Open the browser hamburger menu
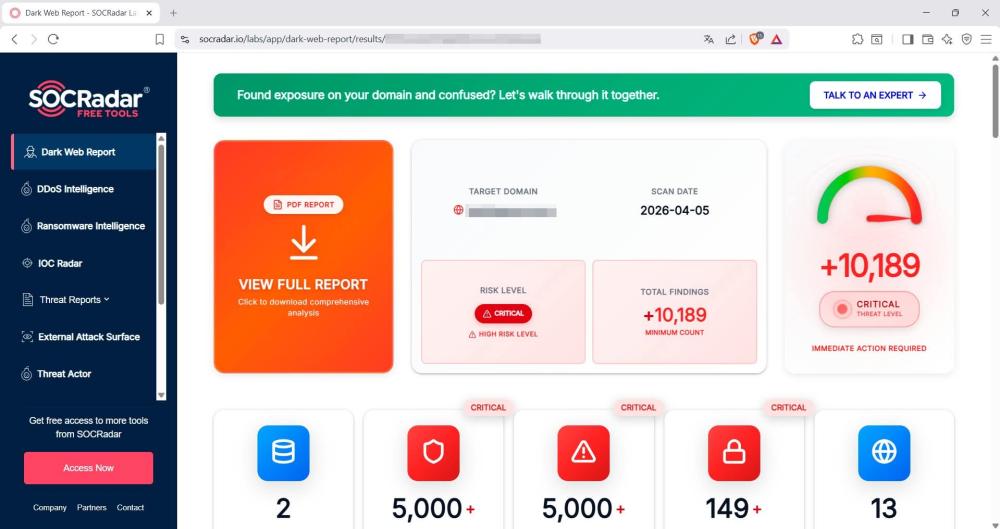 tap(986, 39)
